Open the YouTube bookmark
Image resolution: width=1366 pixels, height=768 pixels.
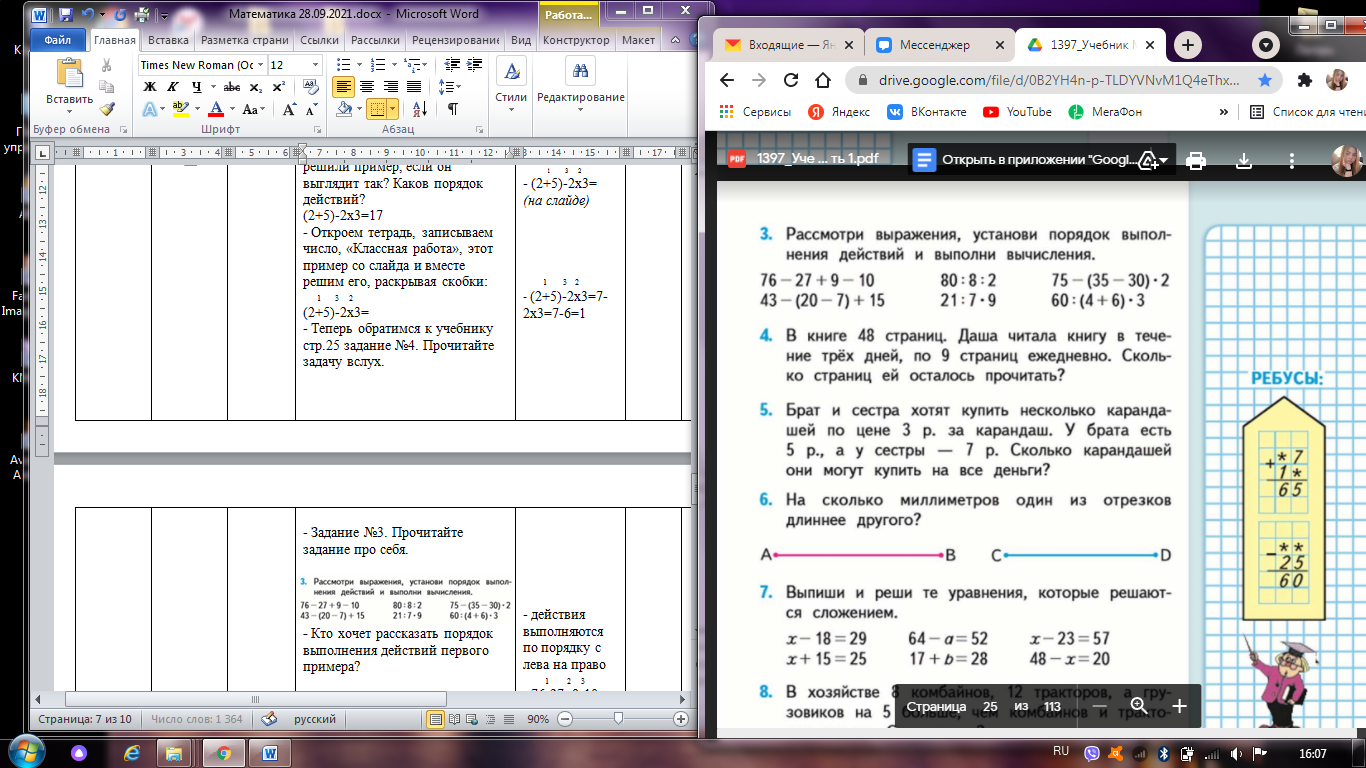tap(1018, 112)
